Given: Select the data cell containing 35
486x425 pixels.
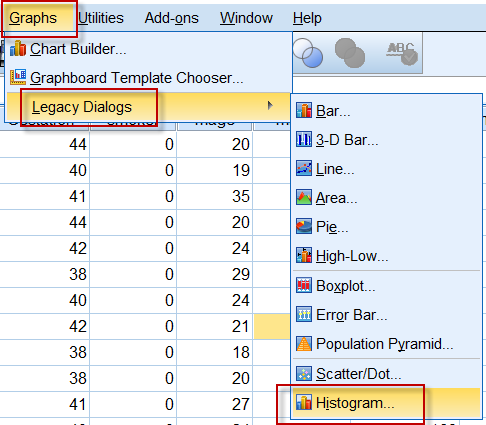Looking at the screenshot, I should pos(215,196).
